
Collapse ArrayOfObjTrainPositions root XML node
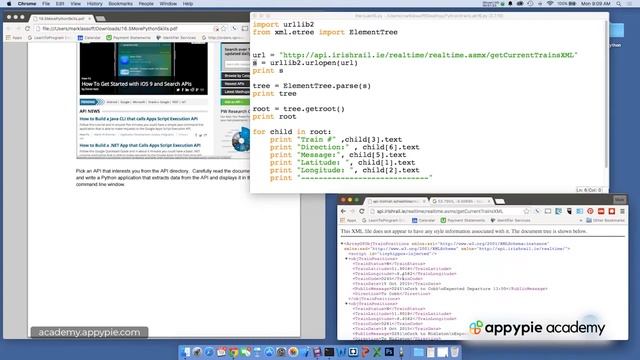pos(342,244)
